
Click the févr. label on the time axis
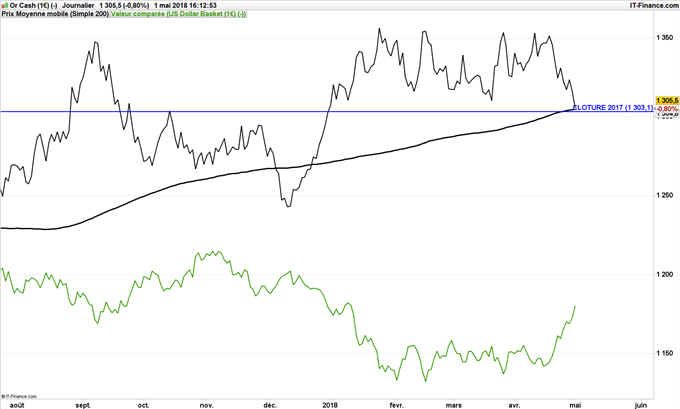[396, 405]
